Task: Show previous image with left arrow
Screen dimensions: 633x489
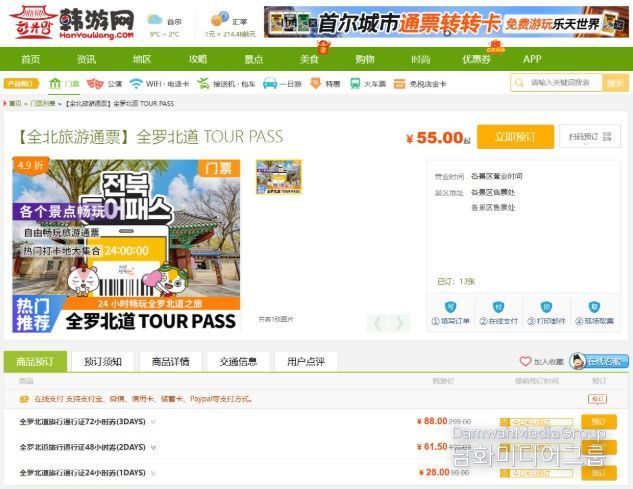Action: 377,323
